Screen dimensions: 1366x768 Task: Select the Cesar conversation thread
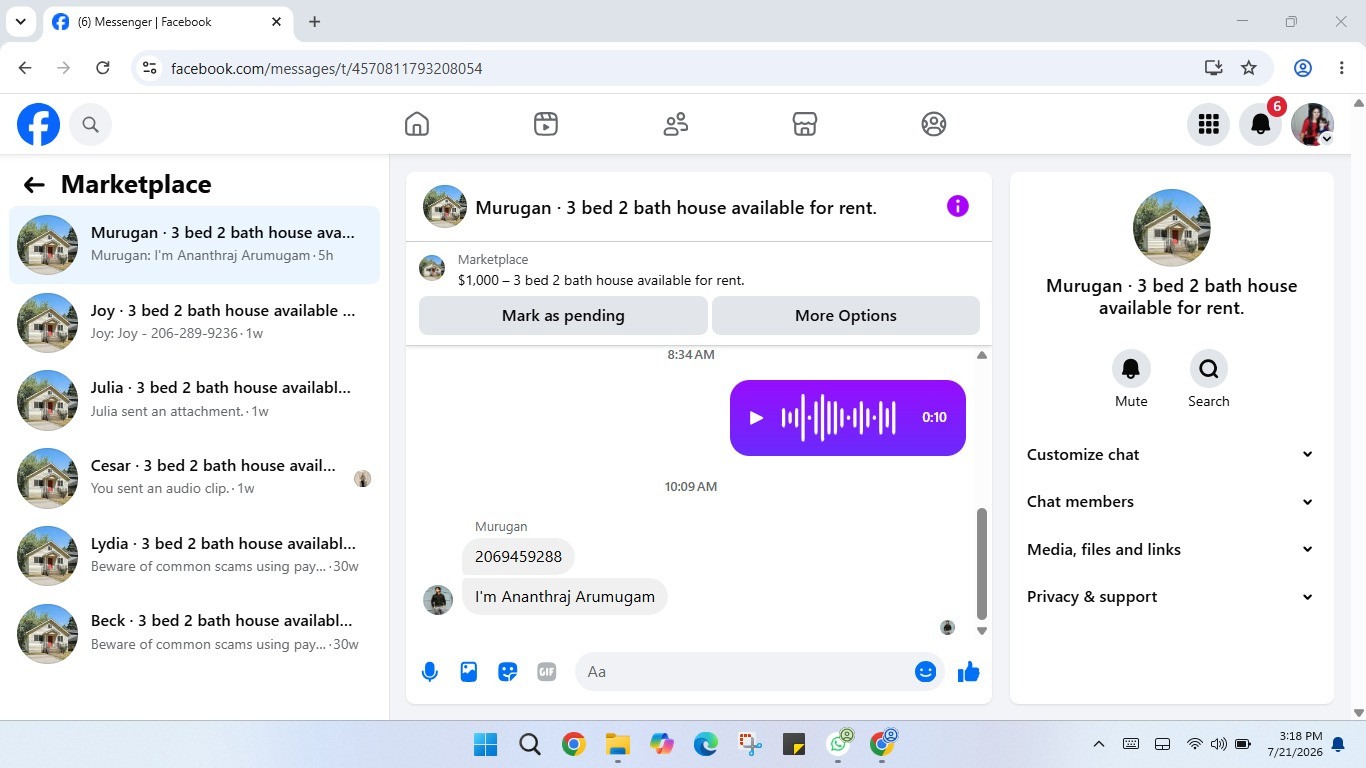pyautogui.click(x=194, y=477)
